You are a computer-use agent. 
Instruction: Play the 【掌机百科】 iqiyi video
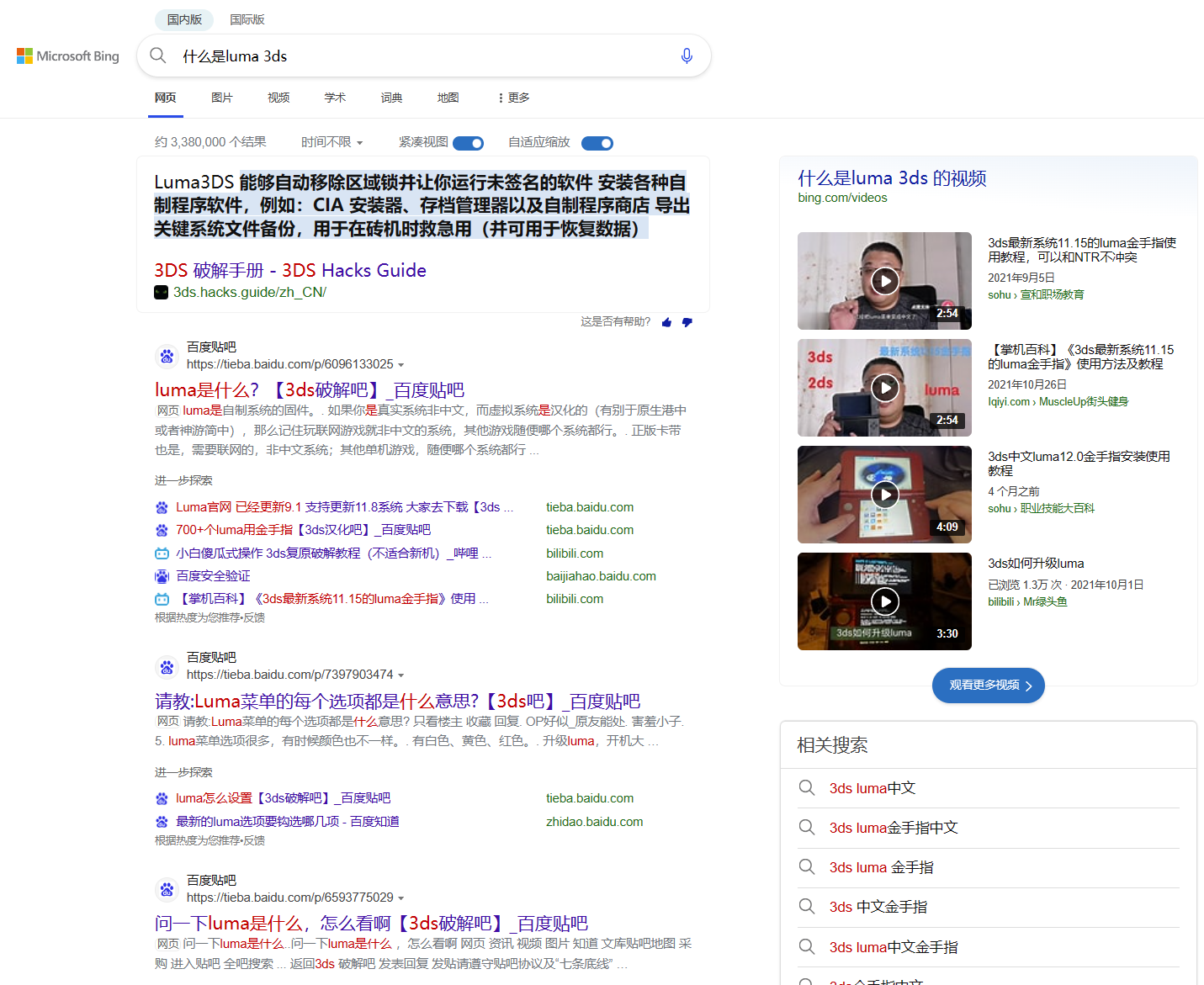coord(884,388)
